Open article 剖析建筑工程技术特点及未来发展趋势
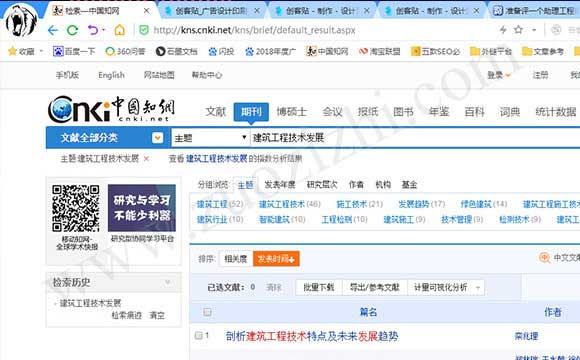This screenshot has width=580, height=360. (x=312, y=336)
